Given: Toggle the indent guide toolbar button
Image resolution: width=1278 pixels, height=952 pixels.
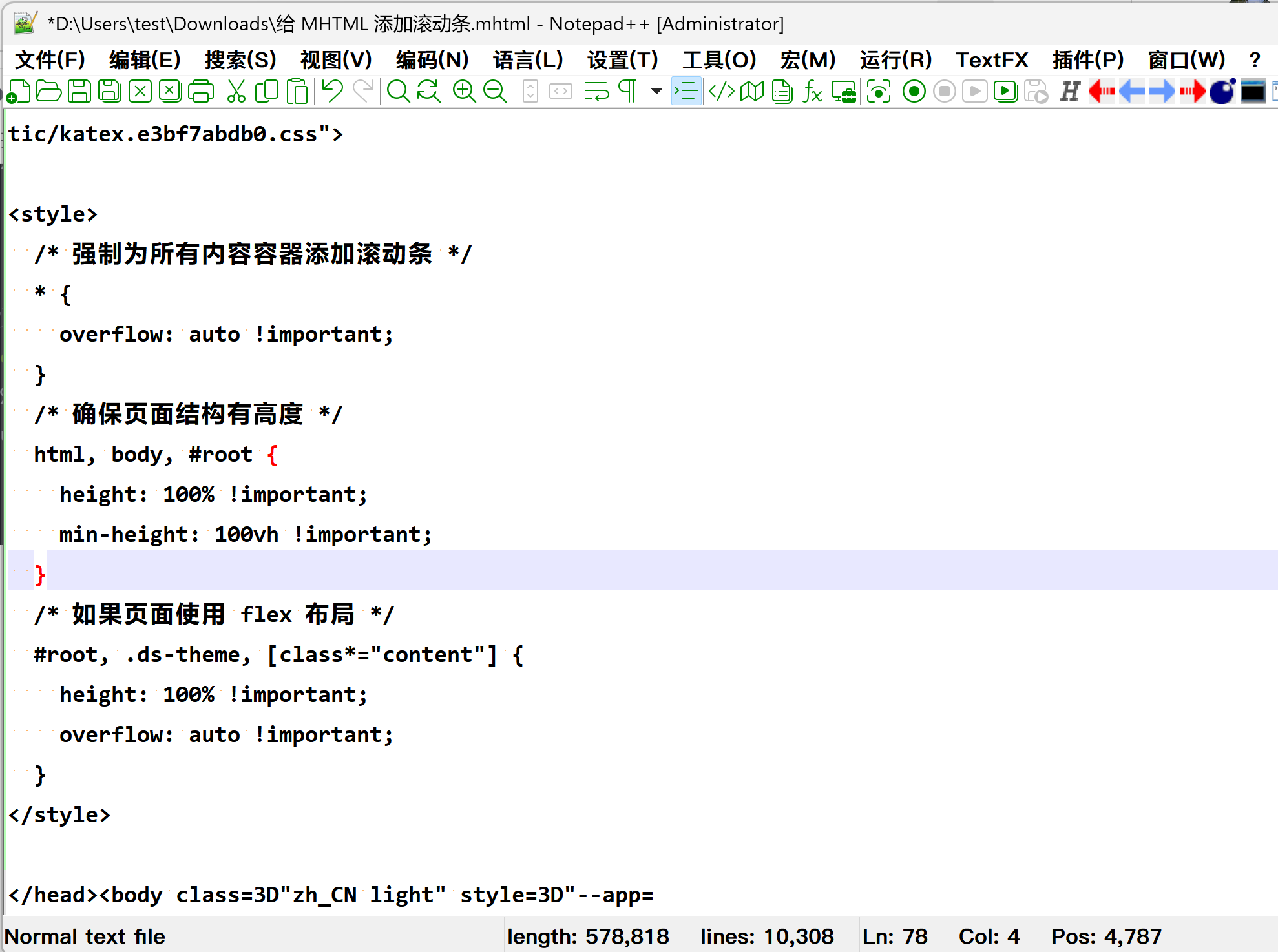Looking at the screenshot, I should pyautogui.click(x=686, y=91).
